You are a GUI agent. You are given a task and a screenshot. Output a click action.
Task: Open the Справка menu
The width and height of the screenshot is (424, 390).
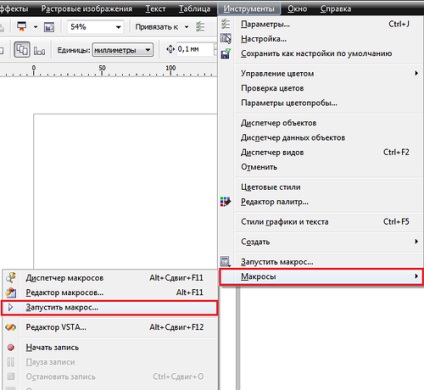335,9
